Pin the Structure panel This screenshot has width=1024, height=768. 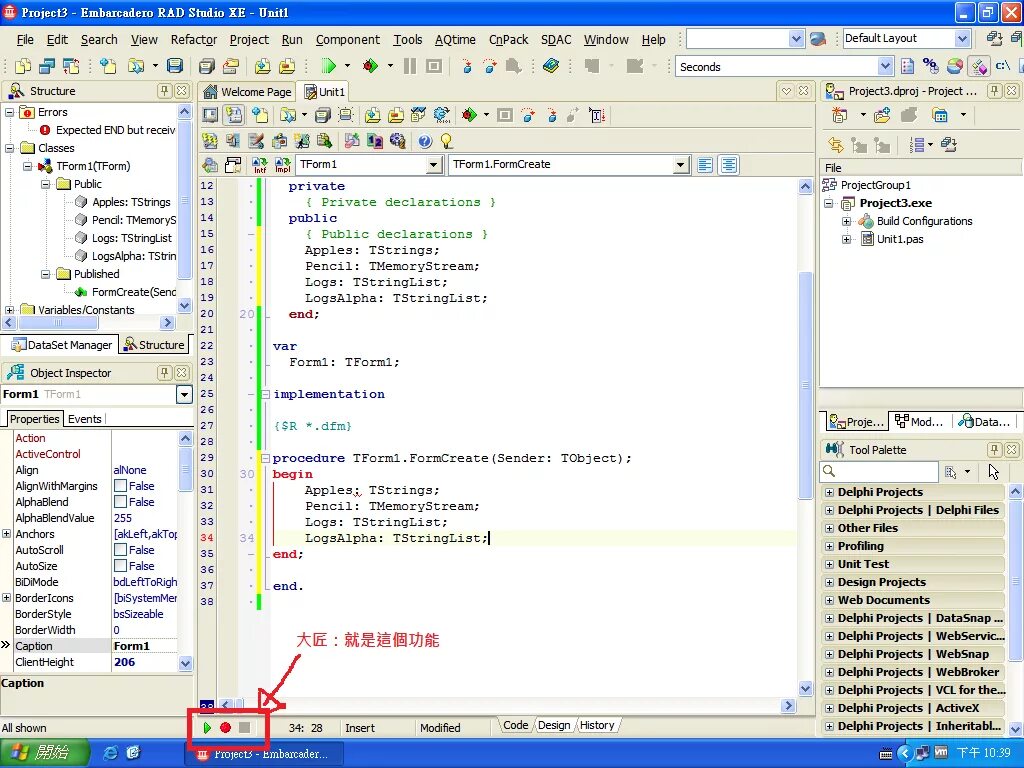(x=165, y=91)
